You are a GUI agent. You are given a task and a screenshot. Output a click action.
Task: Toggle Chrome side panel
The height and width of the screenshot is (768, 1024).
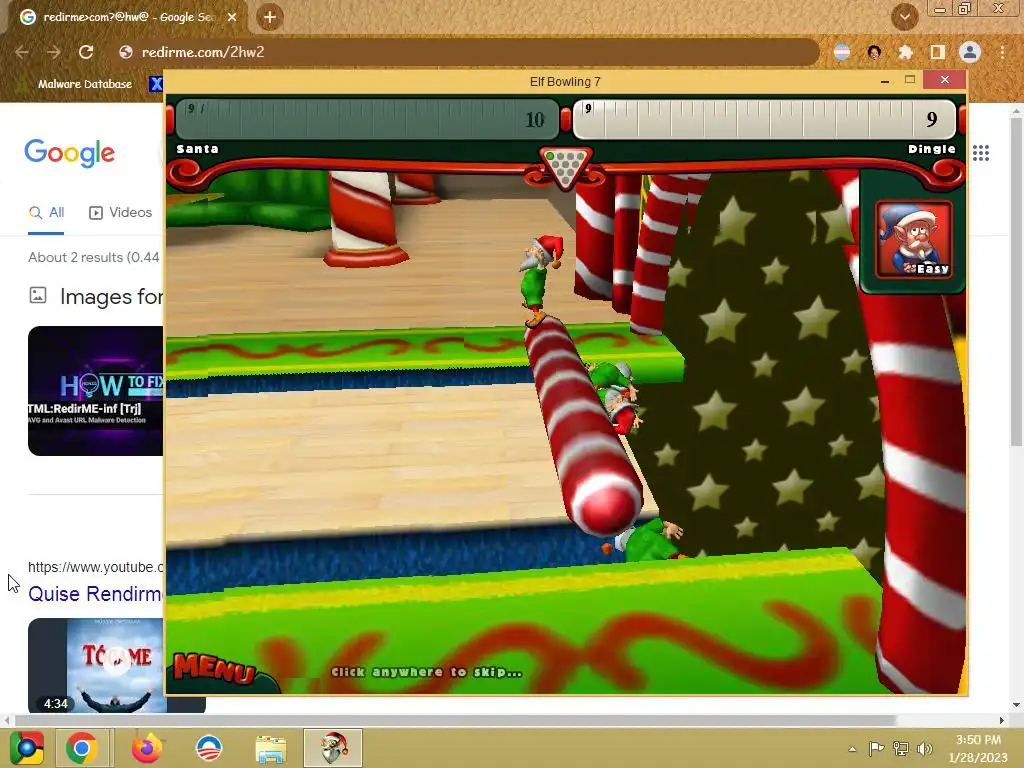point(938,52)
